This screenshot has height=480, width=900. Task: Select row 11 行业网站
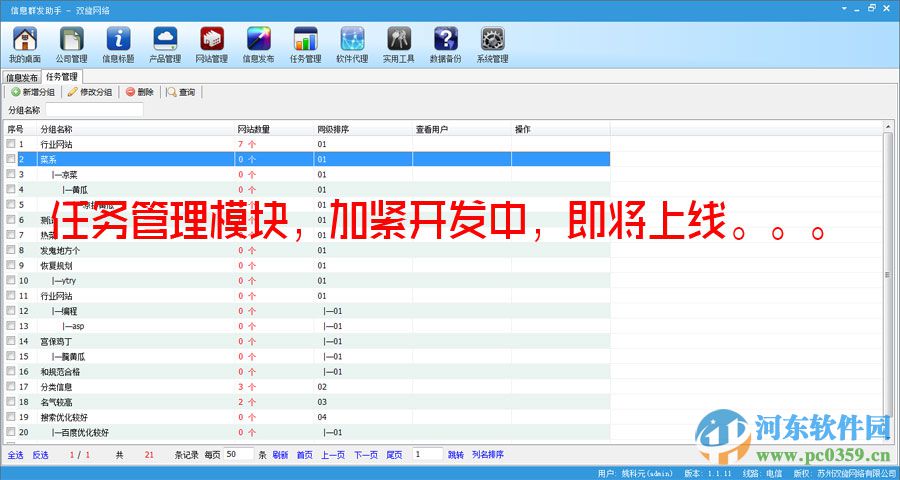coord(307,296)
